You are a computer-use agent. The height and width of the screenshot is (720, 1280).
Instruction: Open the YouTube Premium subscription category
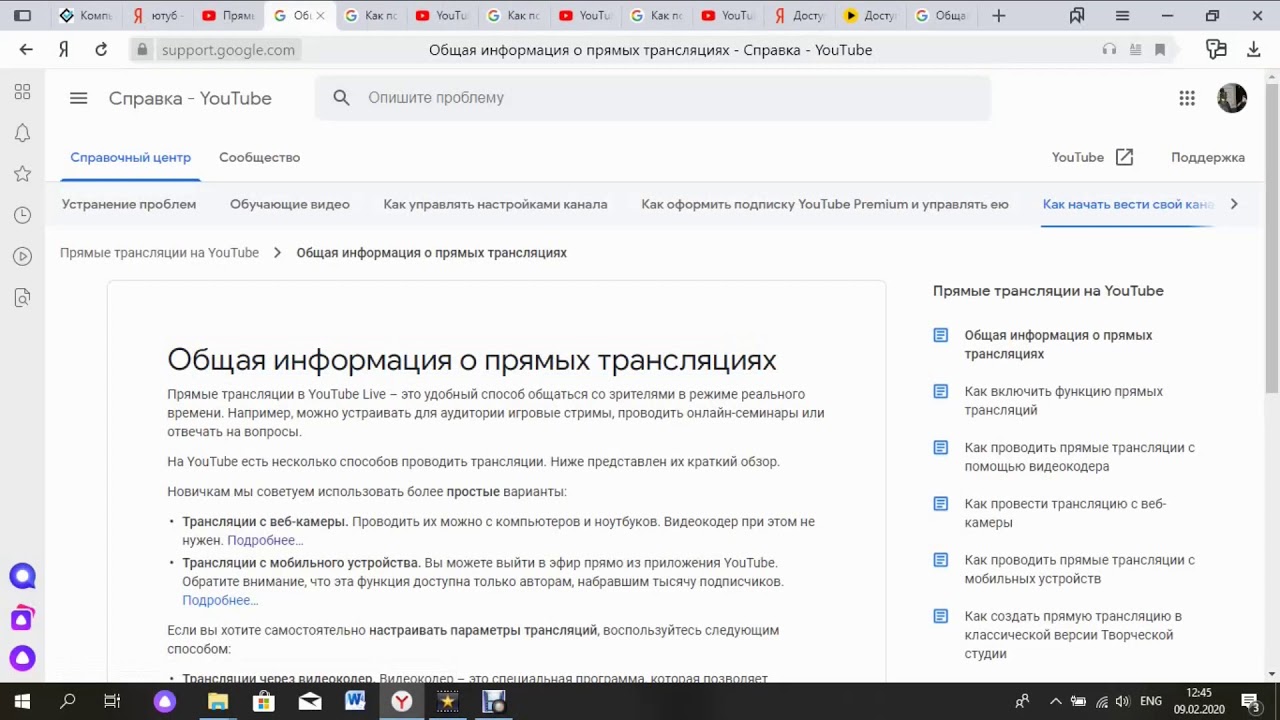825,204
